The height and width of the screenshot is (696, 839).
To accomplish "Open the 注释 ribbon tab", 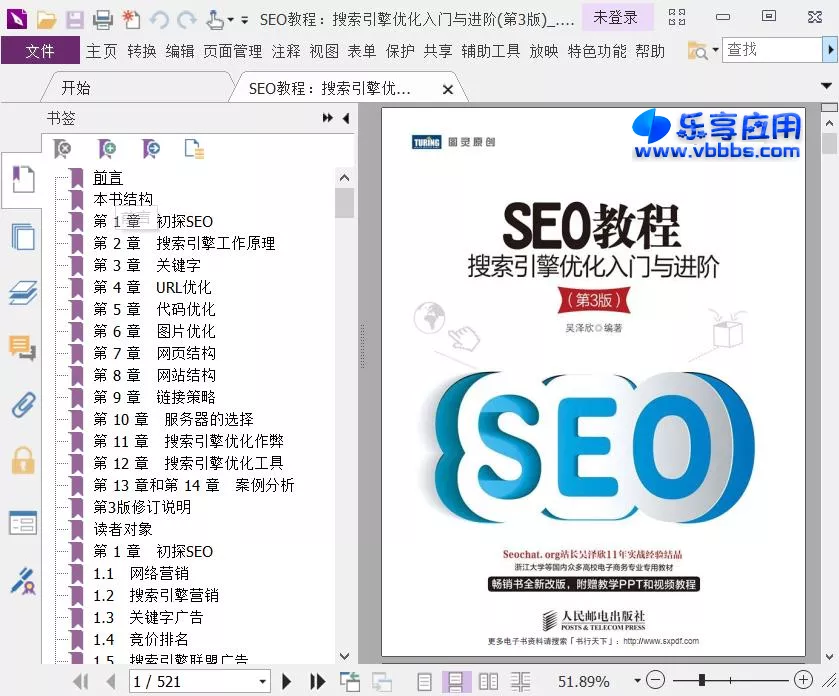I will pyautogui.click(x=286, y=51).
